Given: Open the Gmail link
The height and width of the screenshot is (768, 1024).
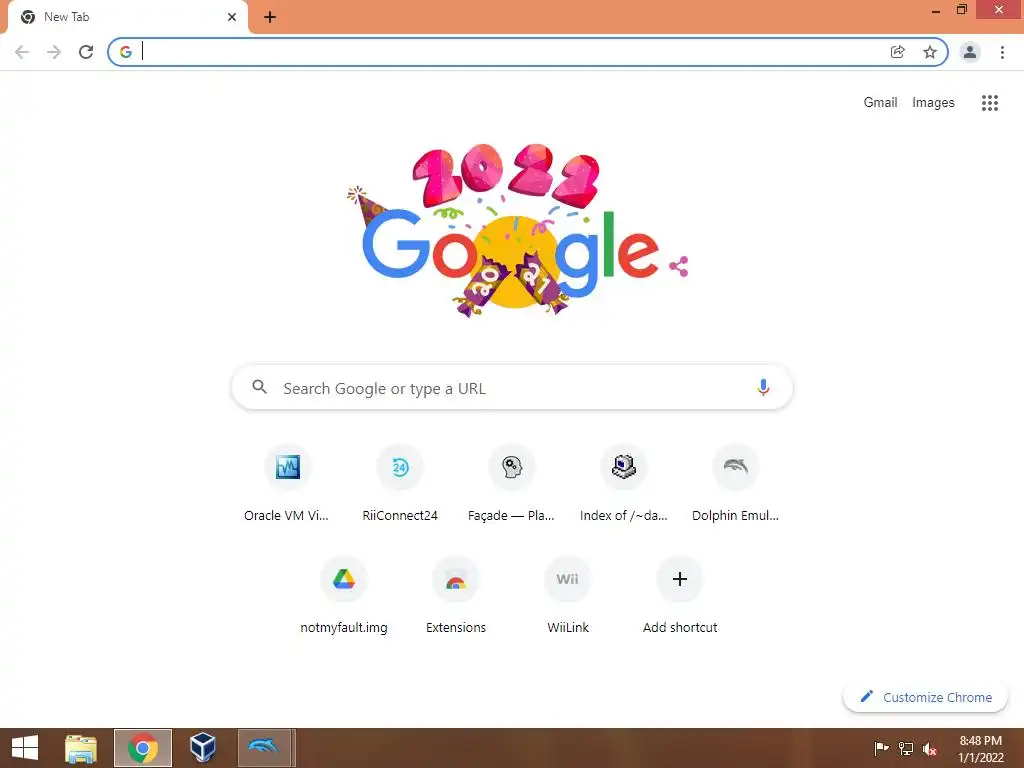Looking at the screenshot, I should tap(880, 103).
